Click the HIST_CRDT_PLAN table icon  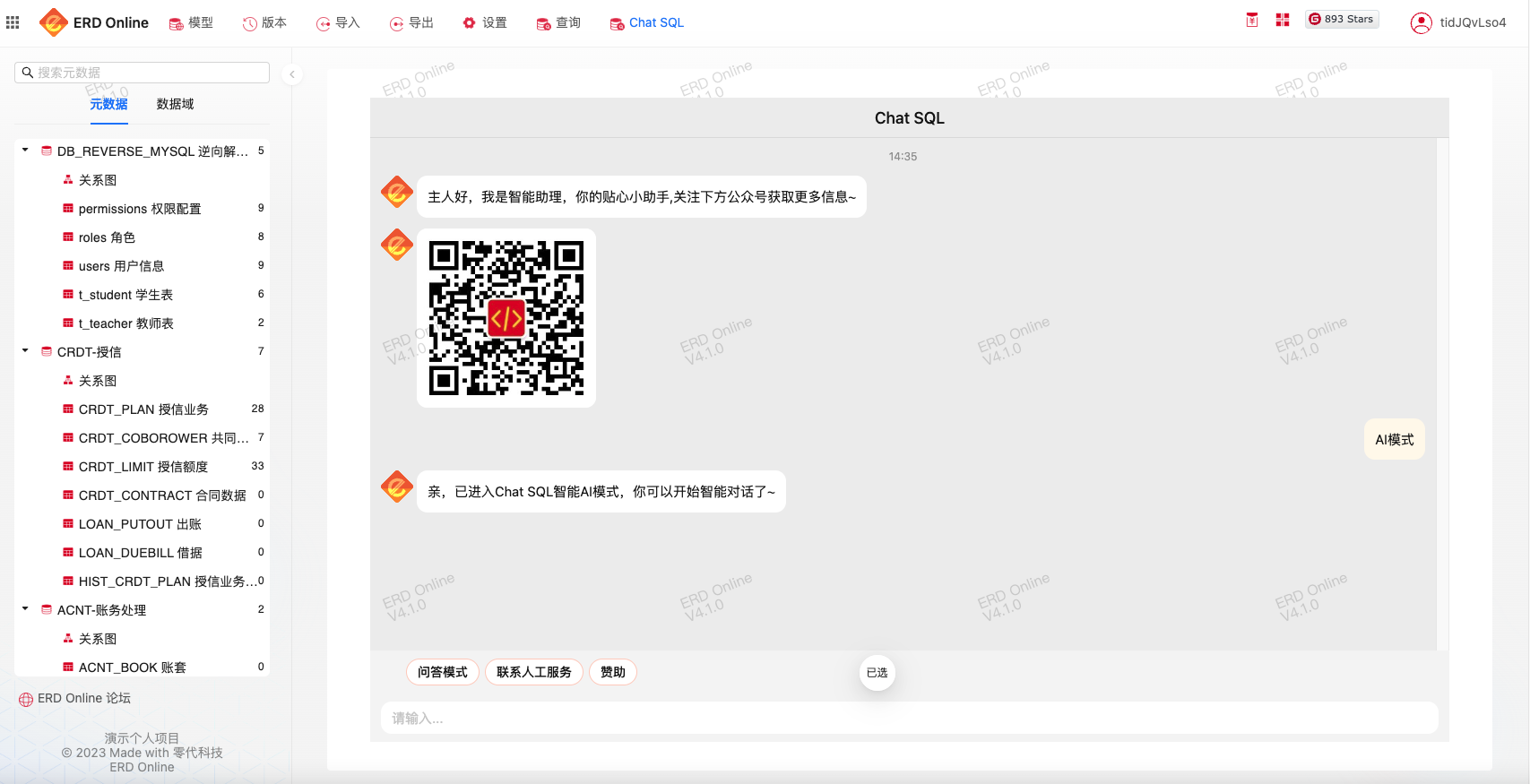pyautogui.click(x=68, y=582)
